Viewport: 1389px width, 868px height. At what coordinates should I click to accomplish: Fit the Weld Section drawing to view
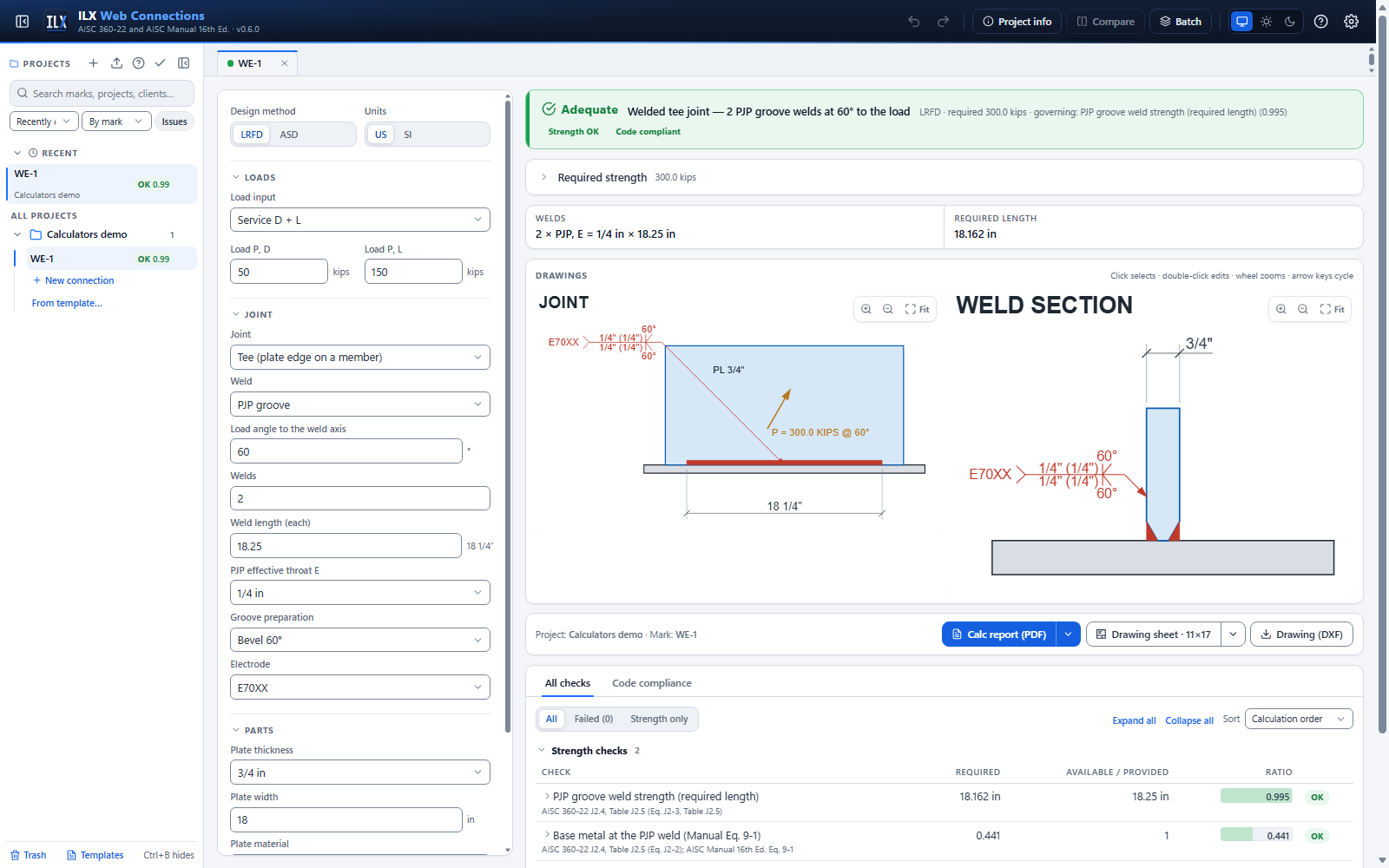click(1333, 309)
